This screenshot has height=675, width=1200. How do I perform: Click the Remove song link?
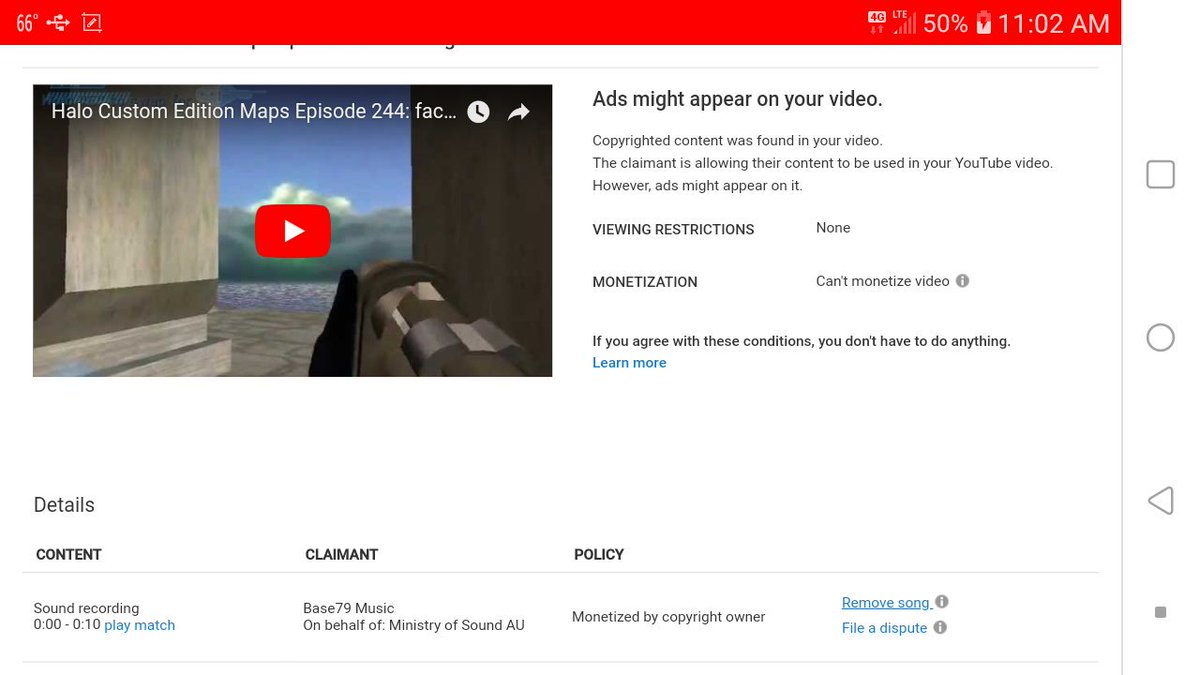tap(886, 602)
